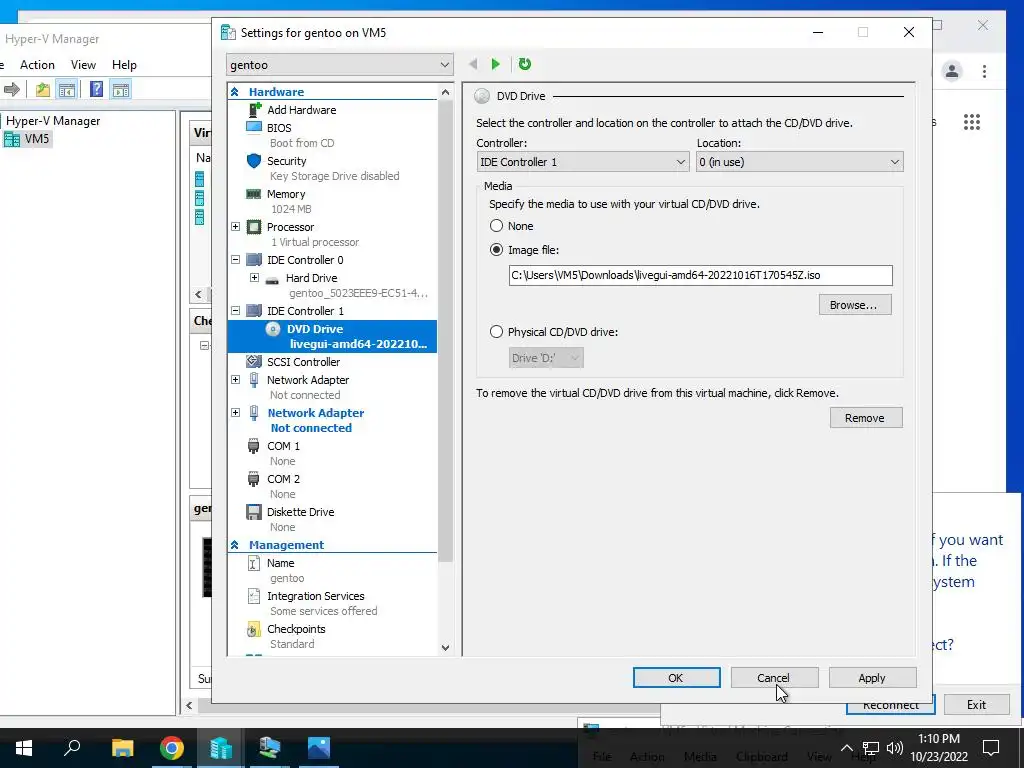Screen dimensions: 1024x768
Task: Click the browser profile avatar icon
Action: [952, 71]
